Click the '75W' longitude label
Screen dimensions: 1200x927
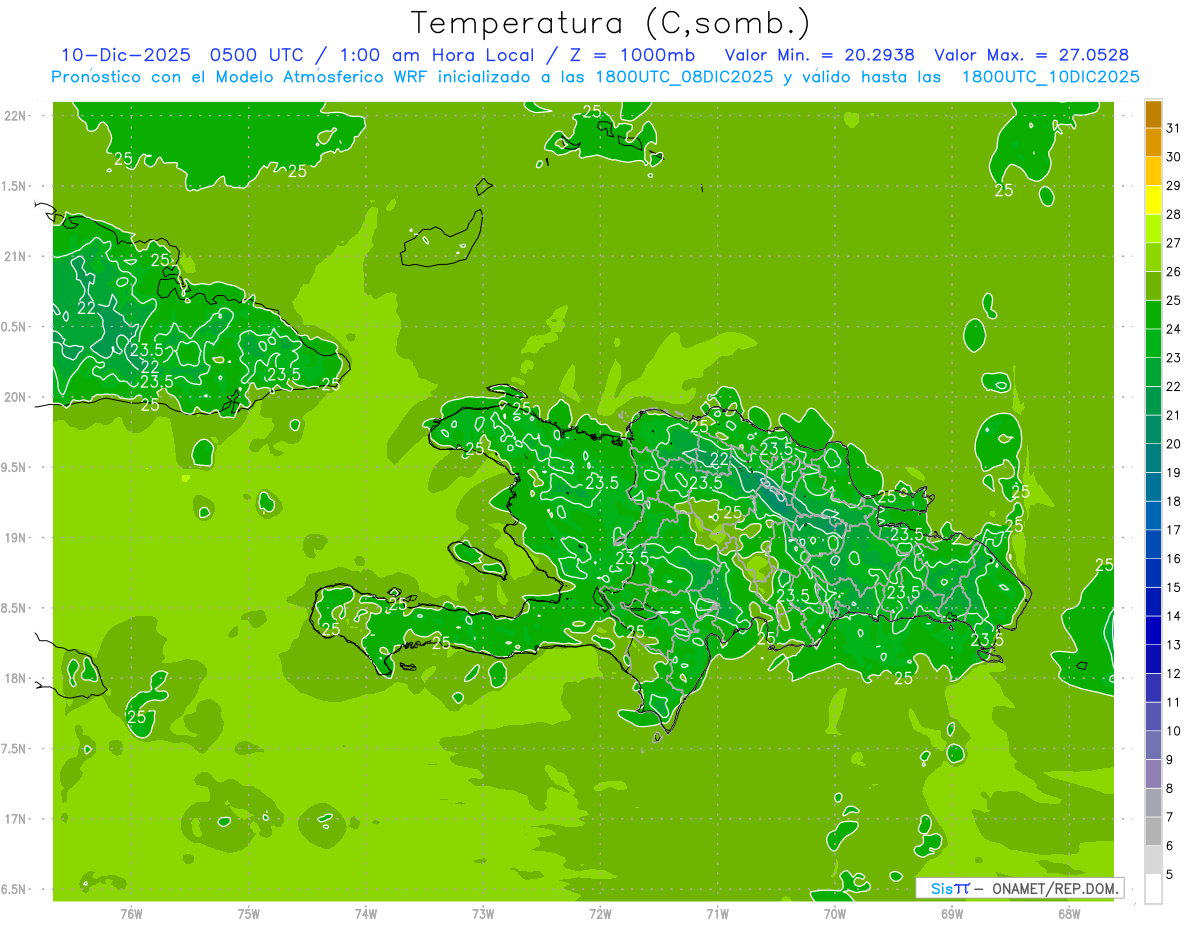249,913
